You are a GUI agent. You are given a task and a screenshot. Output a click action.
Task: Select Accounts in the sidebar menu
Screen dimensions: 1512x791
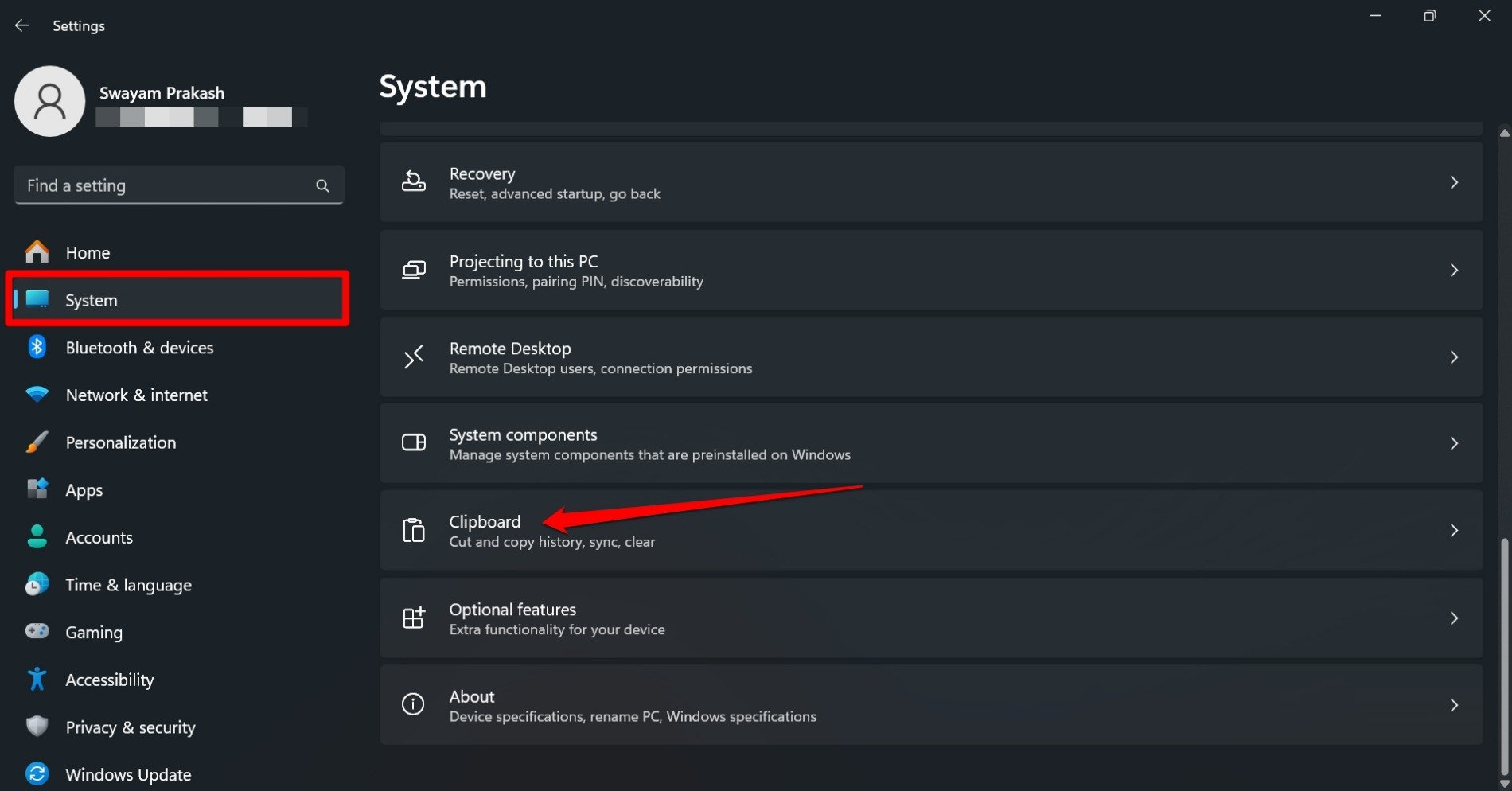click(x=99, y=537)
